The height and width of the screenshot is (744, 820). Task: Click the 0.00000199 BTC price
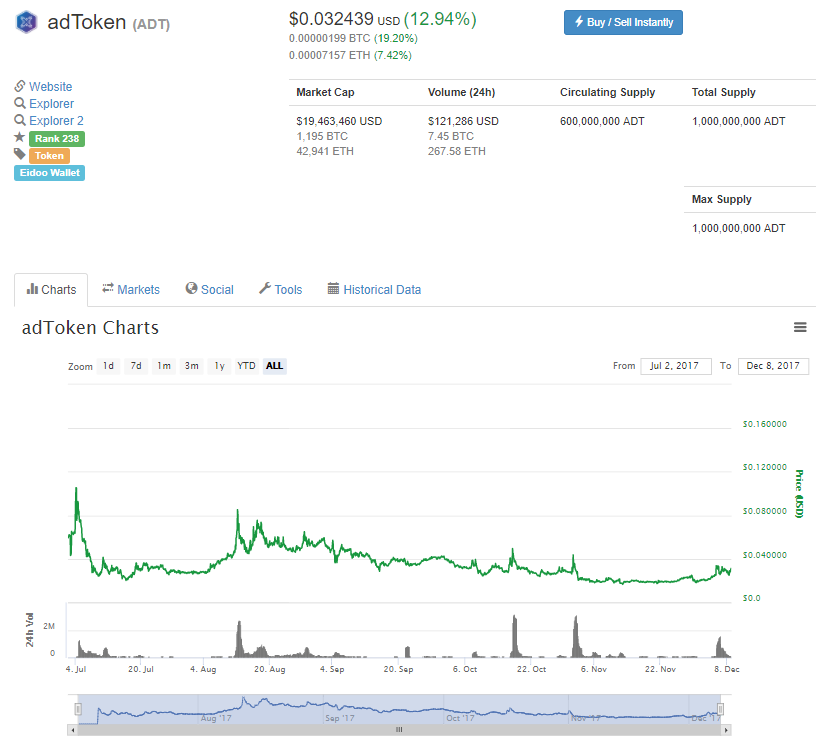click(x=329, y=38)
